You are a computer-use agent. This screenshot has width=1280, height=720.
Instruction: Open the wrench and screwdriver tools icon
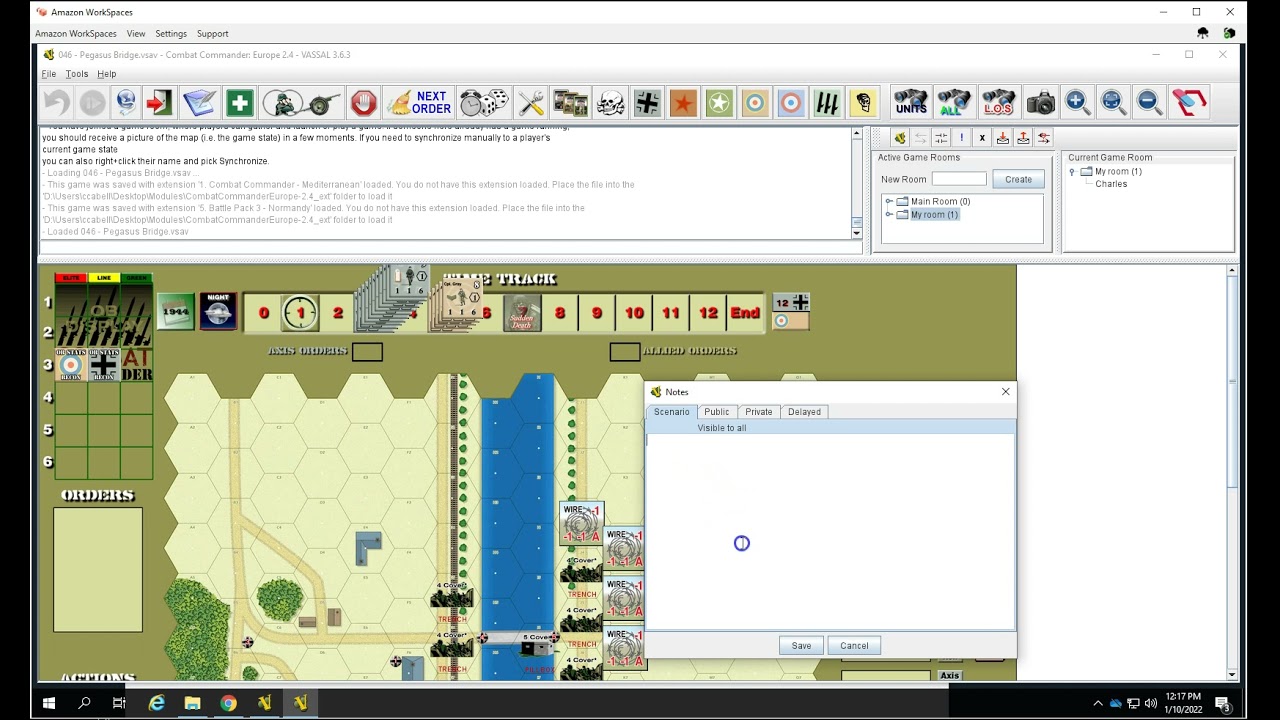531,102
